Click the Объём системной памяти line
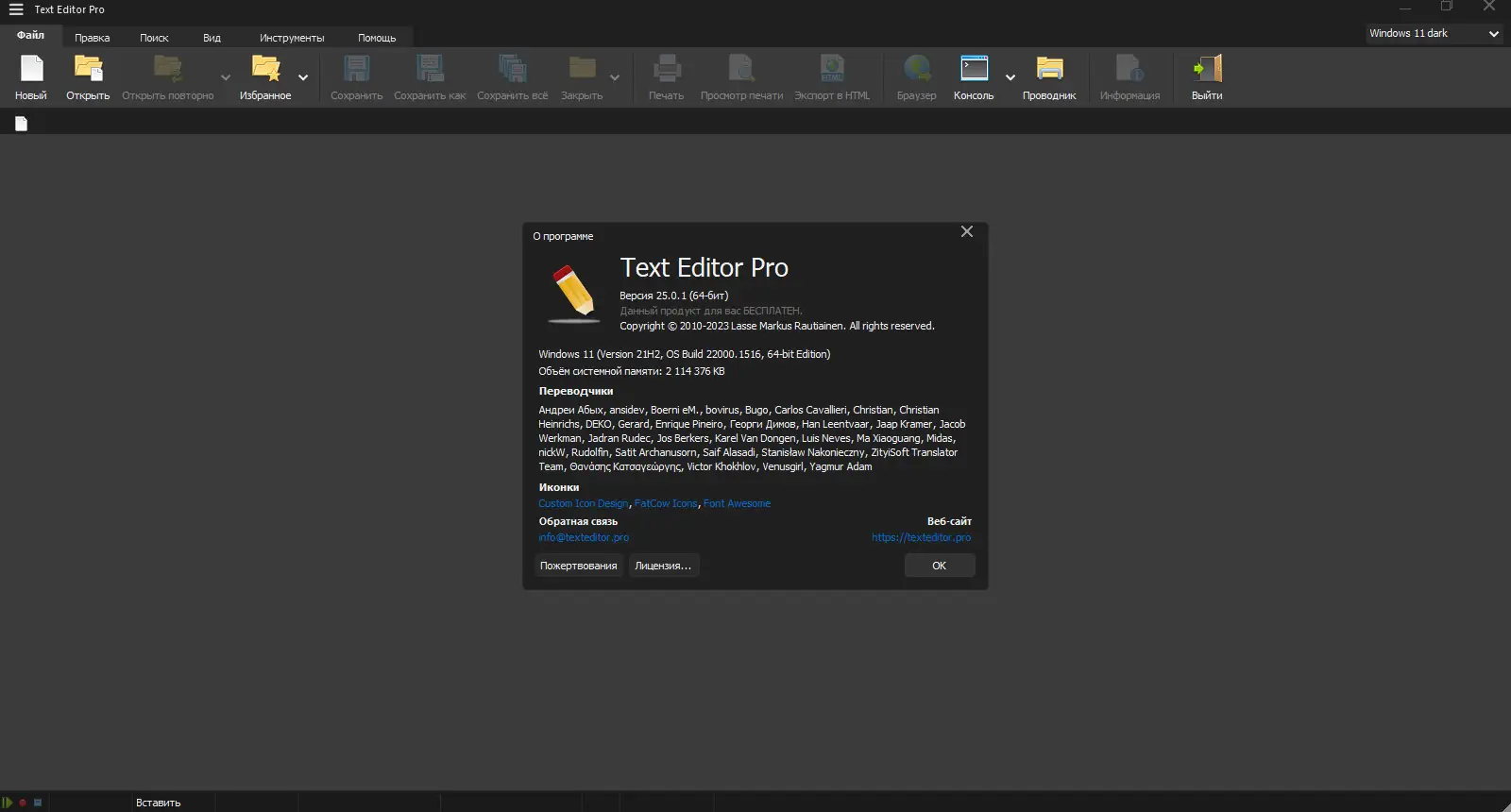This screenshot has height=812, width=1511. point(632,371)
